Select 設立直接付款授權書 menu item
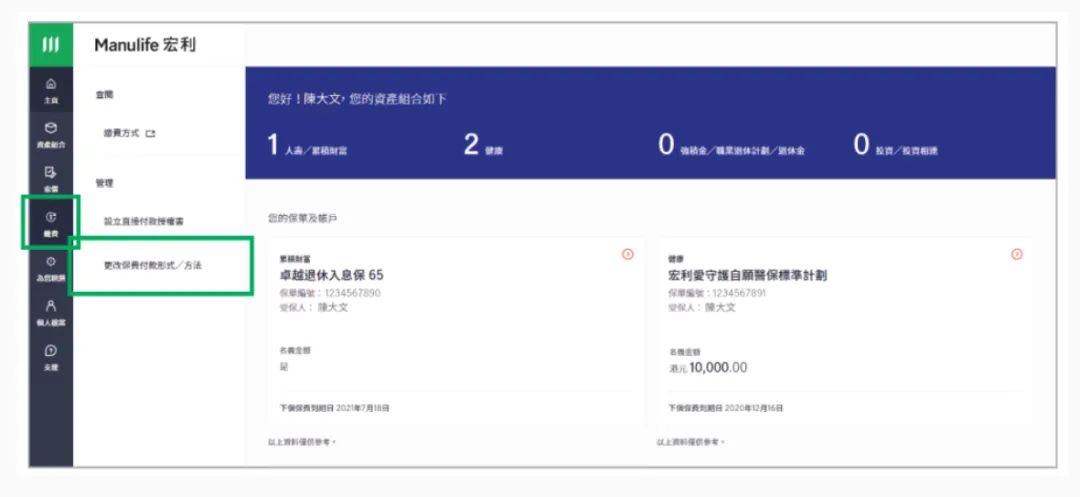The width and height of the screenshot is (1080, 497). click(143, 222)
